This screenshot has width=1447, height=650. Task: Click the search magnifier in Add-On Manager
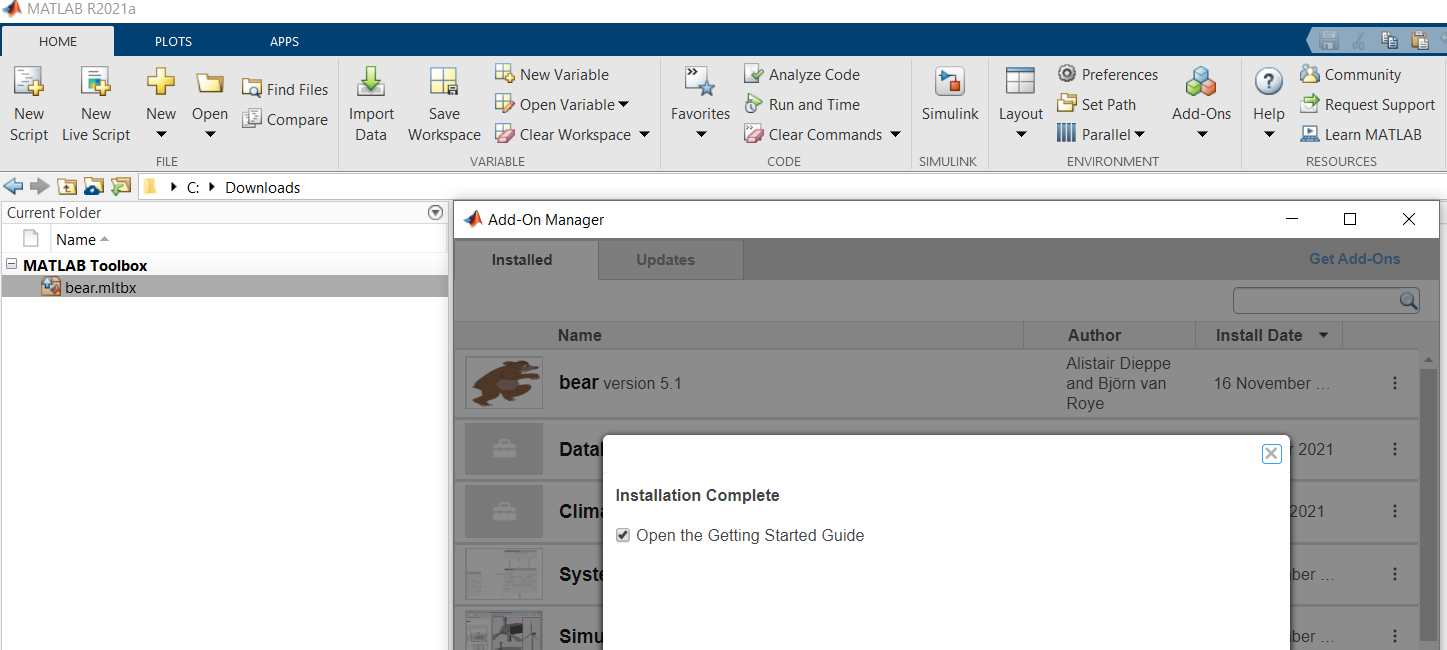point(1407,301)
